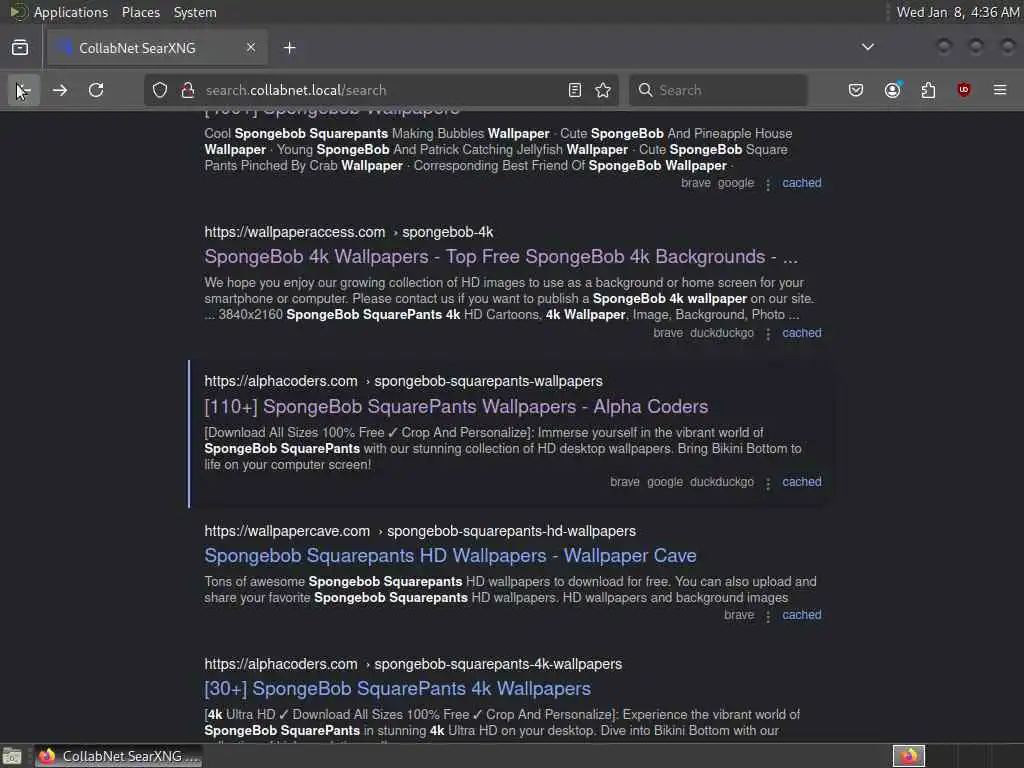The width and height of the screenshot is (1024, 768).
Task: Reload the current page
Action: (x=96, y=90)
